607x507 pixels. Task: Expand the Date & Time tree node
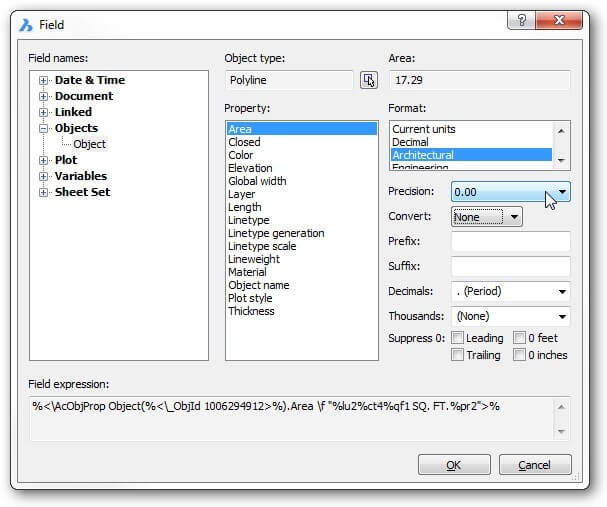click(43, 81)
